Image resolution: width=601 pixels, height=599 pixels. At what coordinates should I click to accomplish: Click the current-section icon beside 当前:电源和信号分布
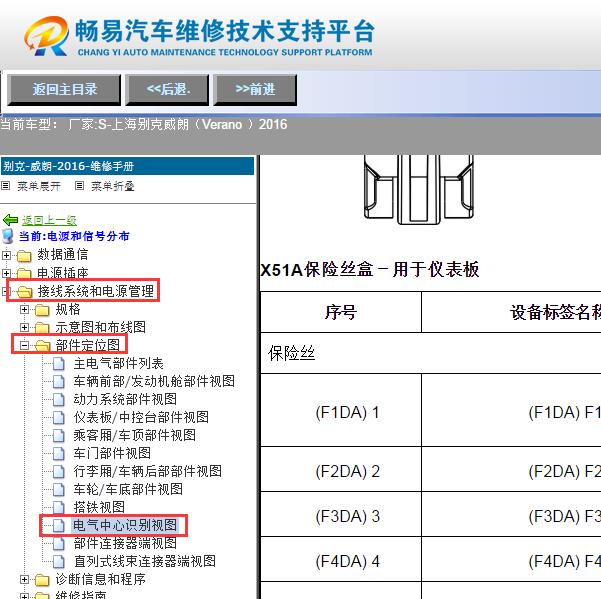[8, 236]
